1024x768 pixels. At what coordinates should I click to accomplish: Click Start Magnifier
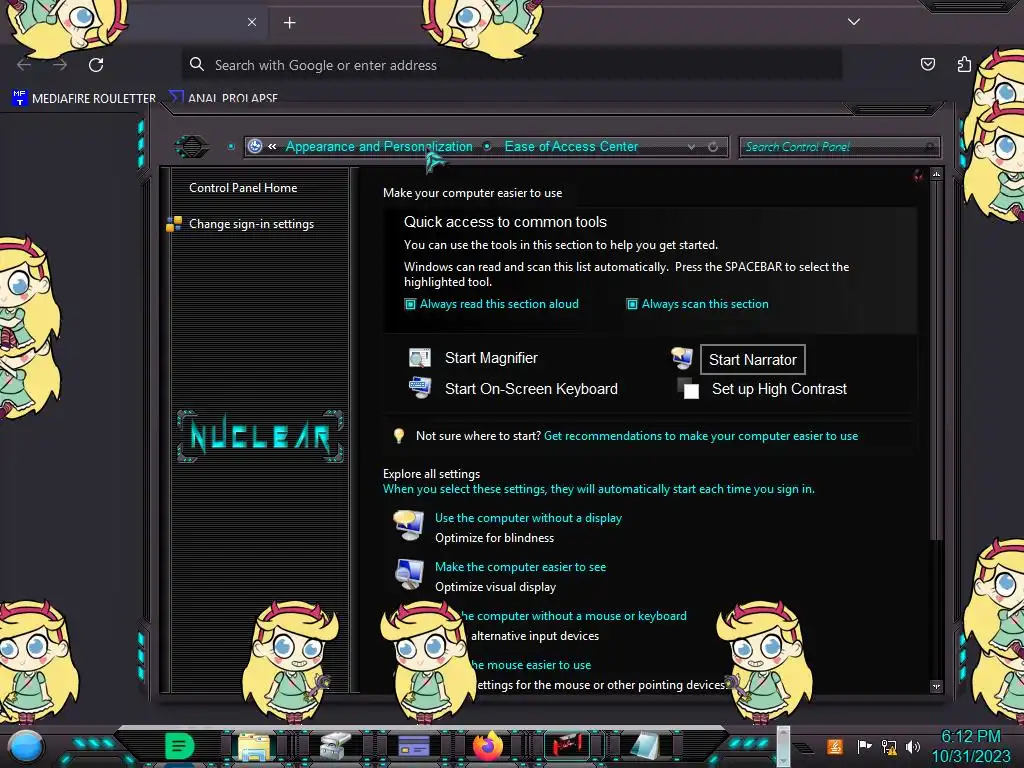491,358
